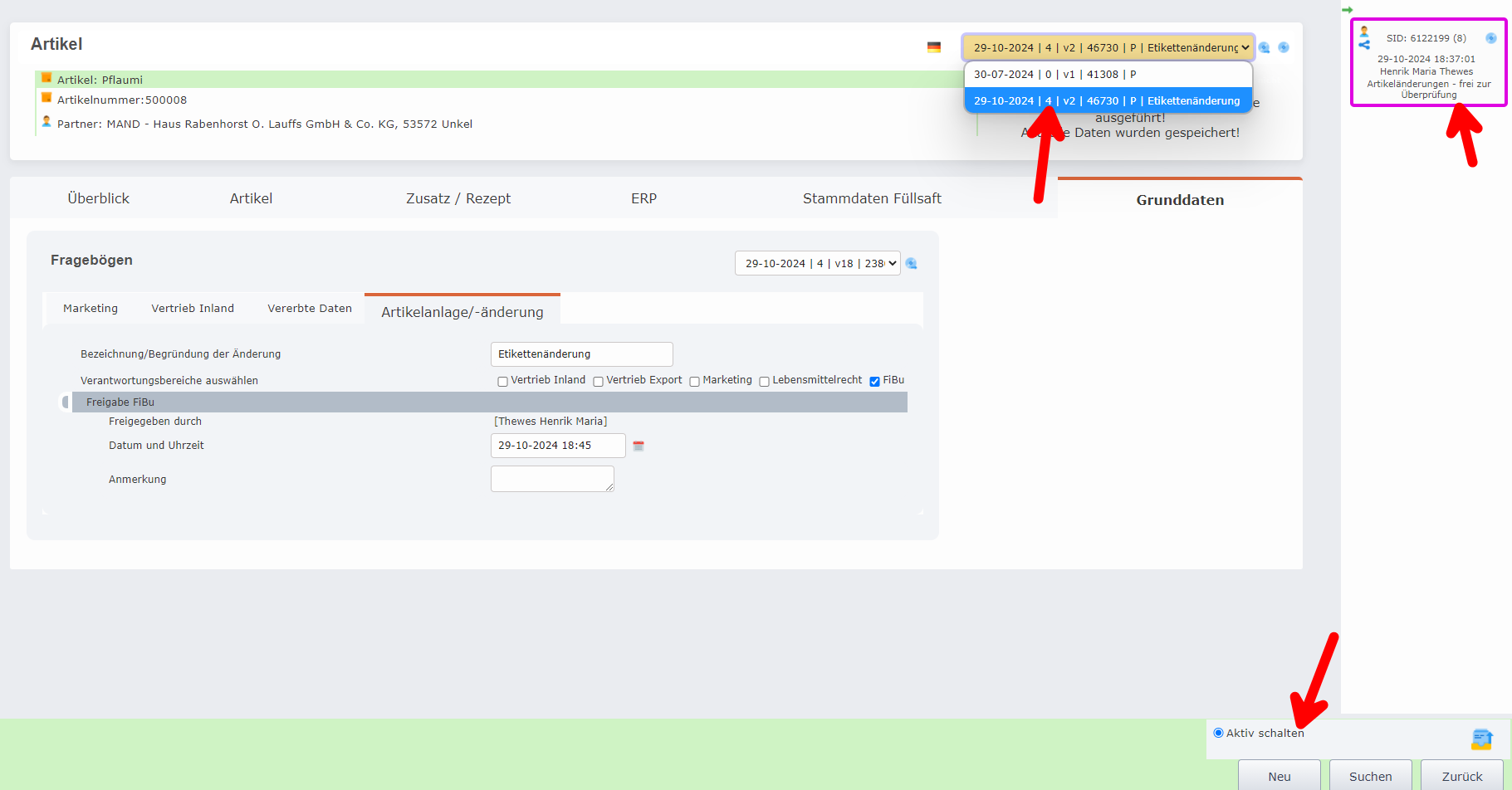Open the calendar picker beside Datum und Uhrzeit

[638, 446]
